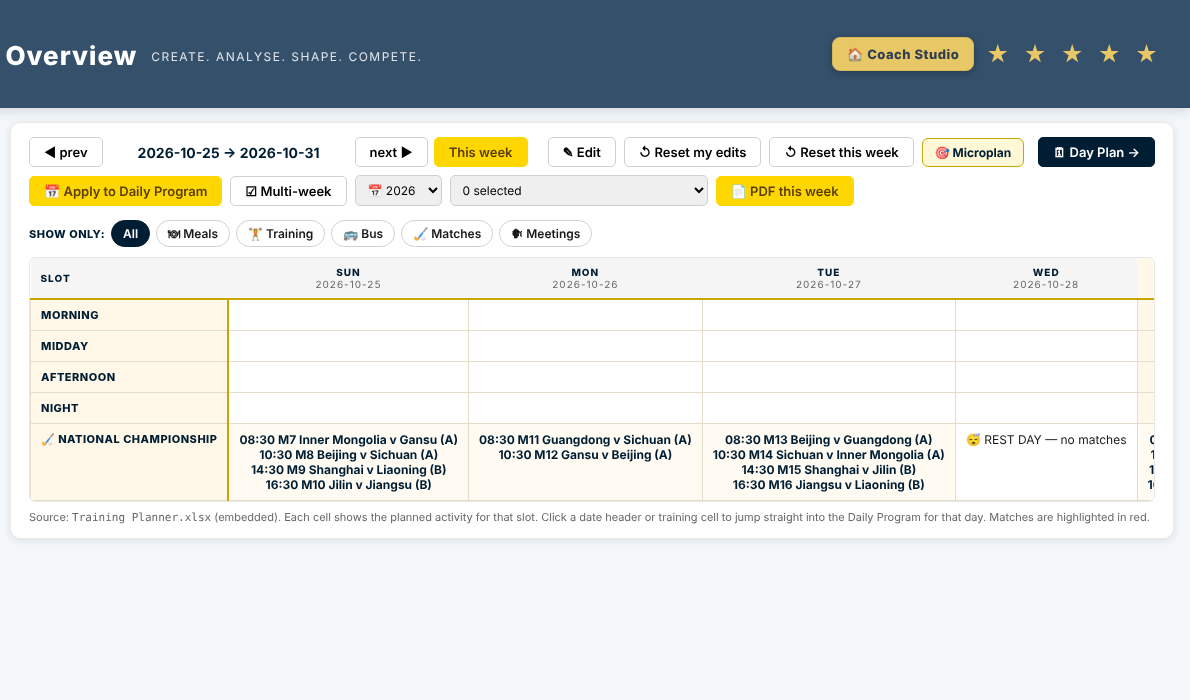Click match M12 Gansu v Beijing
Image resolution: width=1190 pixels, height=700 pixels.
[x=585, y=455]
